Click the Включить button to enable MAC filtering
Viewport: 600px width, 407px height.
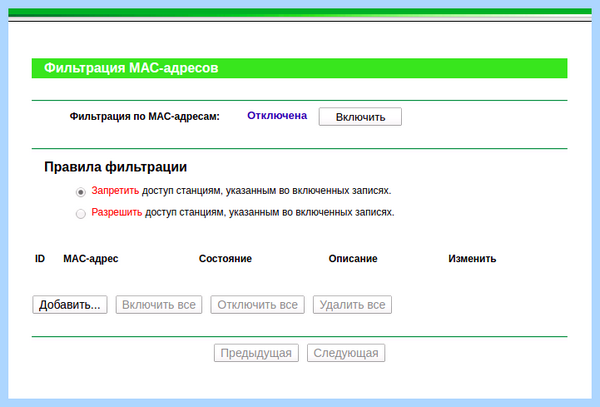360,117
